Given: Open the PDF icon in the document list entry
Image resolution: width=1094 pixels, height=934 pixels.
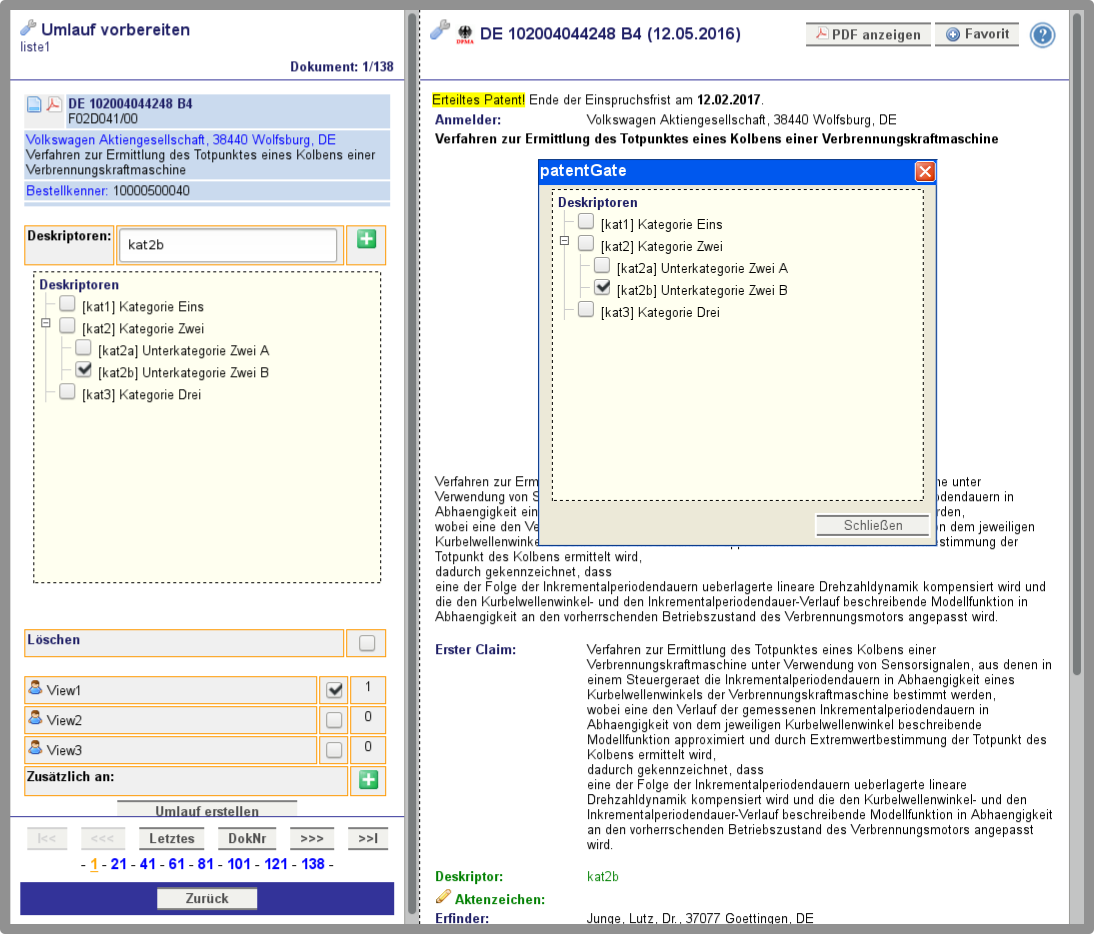Looking at the screenshot, I should tap(54, 105).
